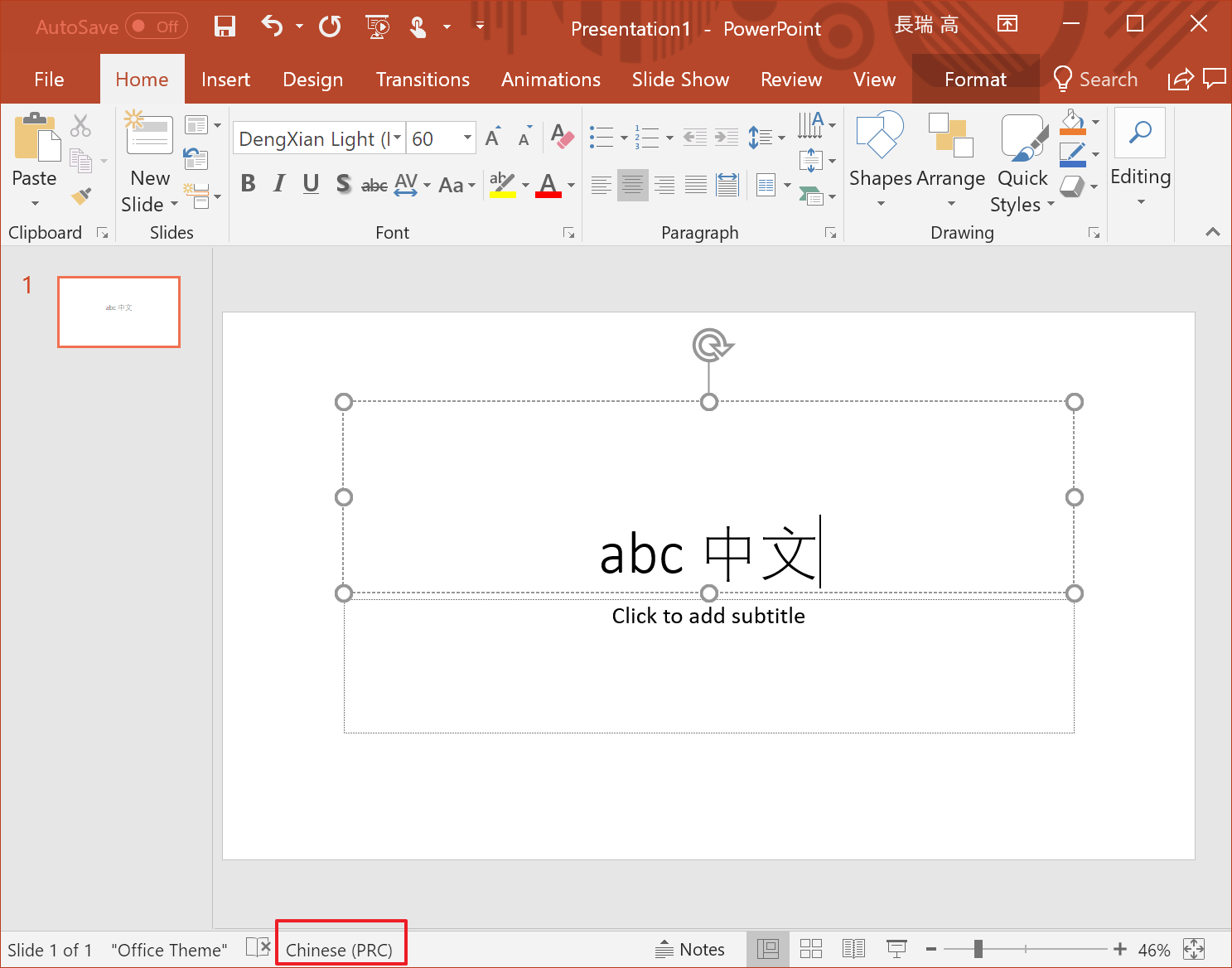Image resolution: width=1232 pixels, height=968 pixels.
Task: Expand the font size dropdown
Action: [467, 138]
